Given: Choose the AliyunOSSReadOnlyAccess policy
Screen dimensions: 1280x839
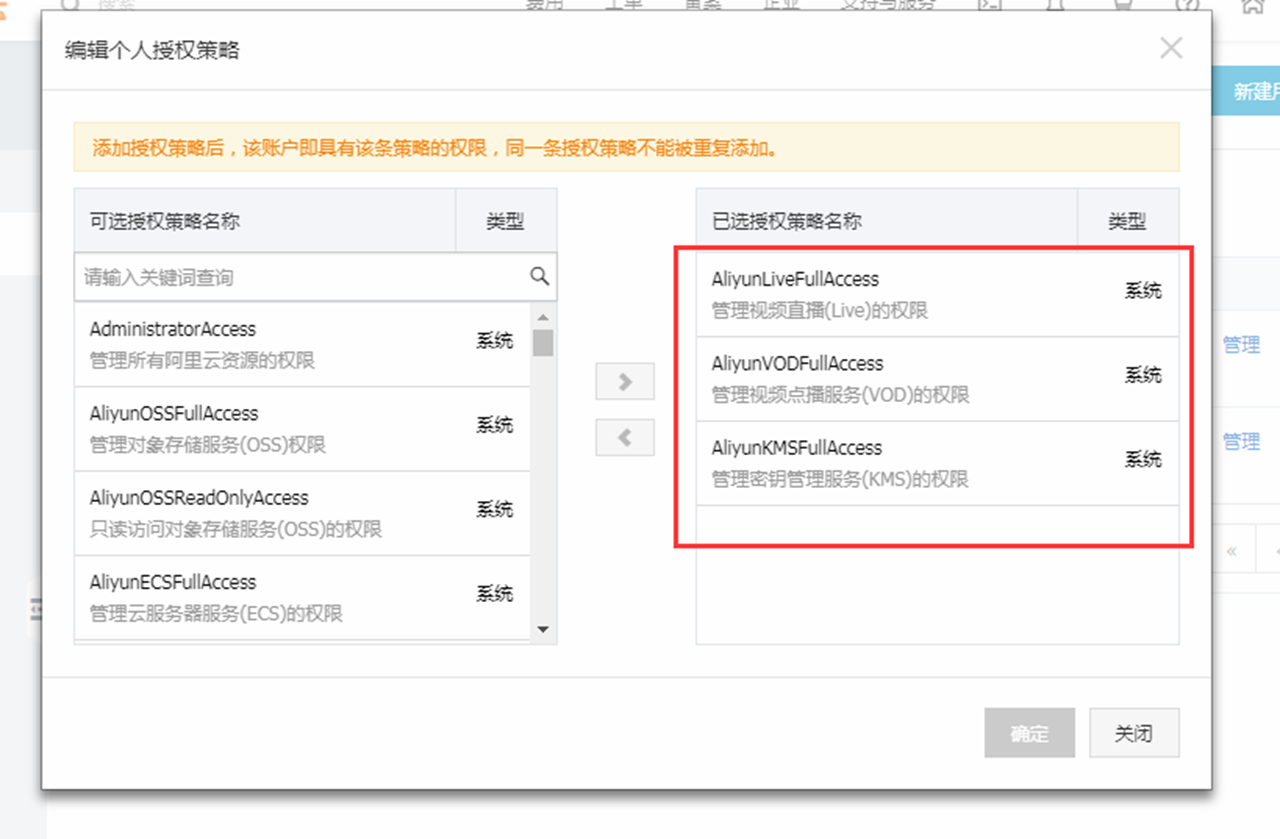Looking at the screenshot, I should [301, 513].
